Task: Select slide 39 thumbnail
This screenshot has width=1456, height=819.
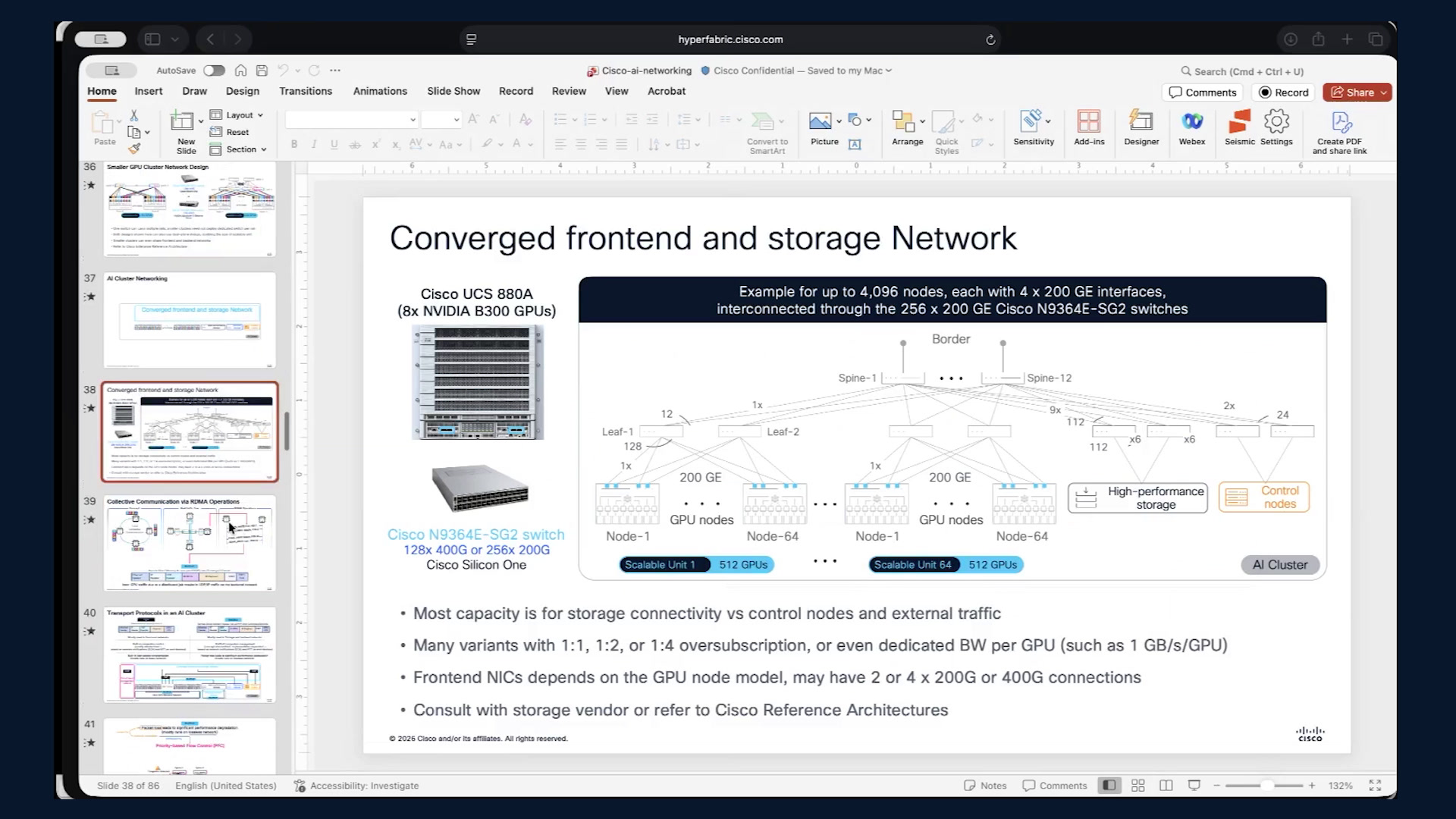Action: [190, 543]
